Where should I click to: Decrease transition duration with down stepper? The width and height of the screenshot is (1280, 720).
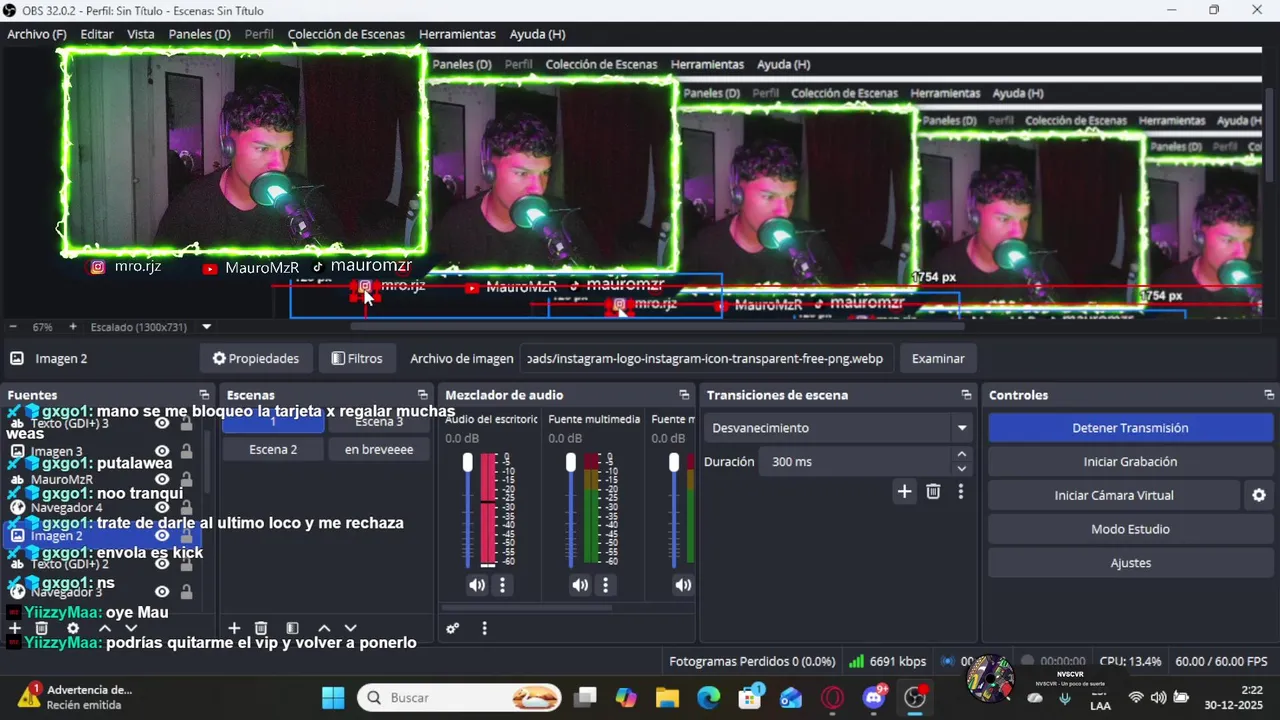coord(962,468)
